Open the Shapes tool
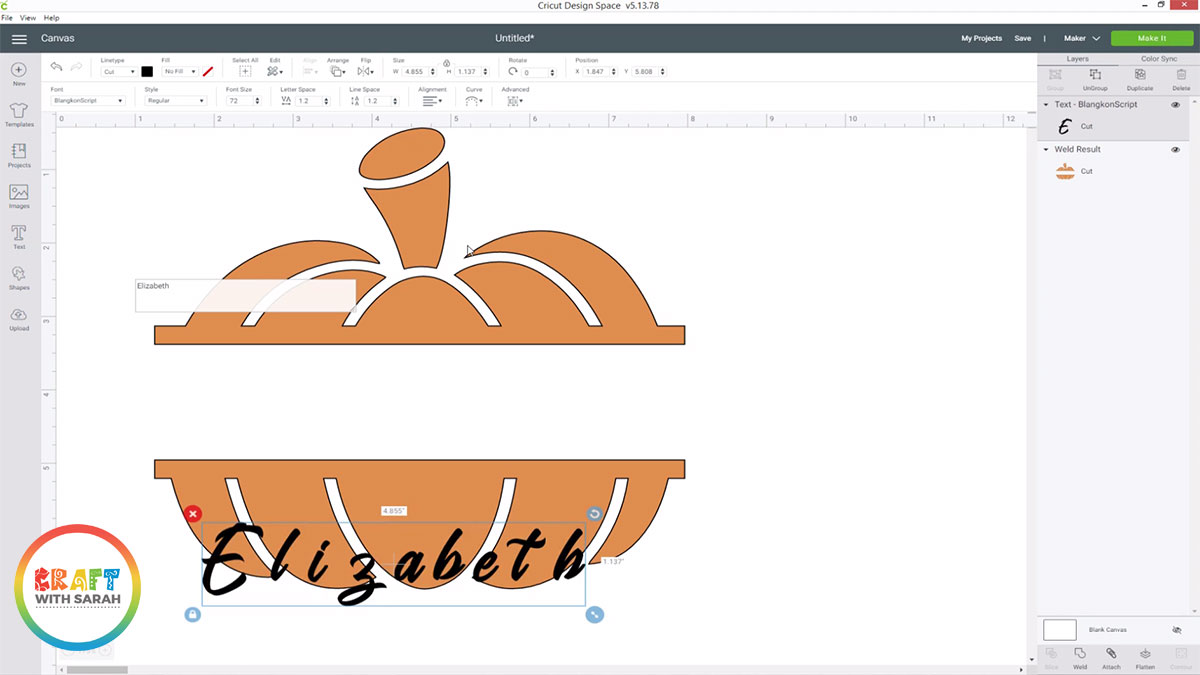Image resolution: width=1200 pixels, height=675 pixels. pos(18,276)
